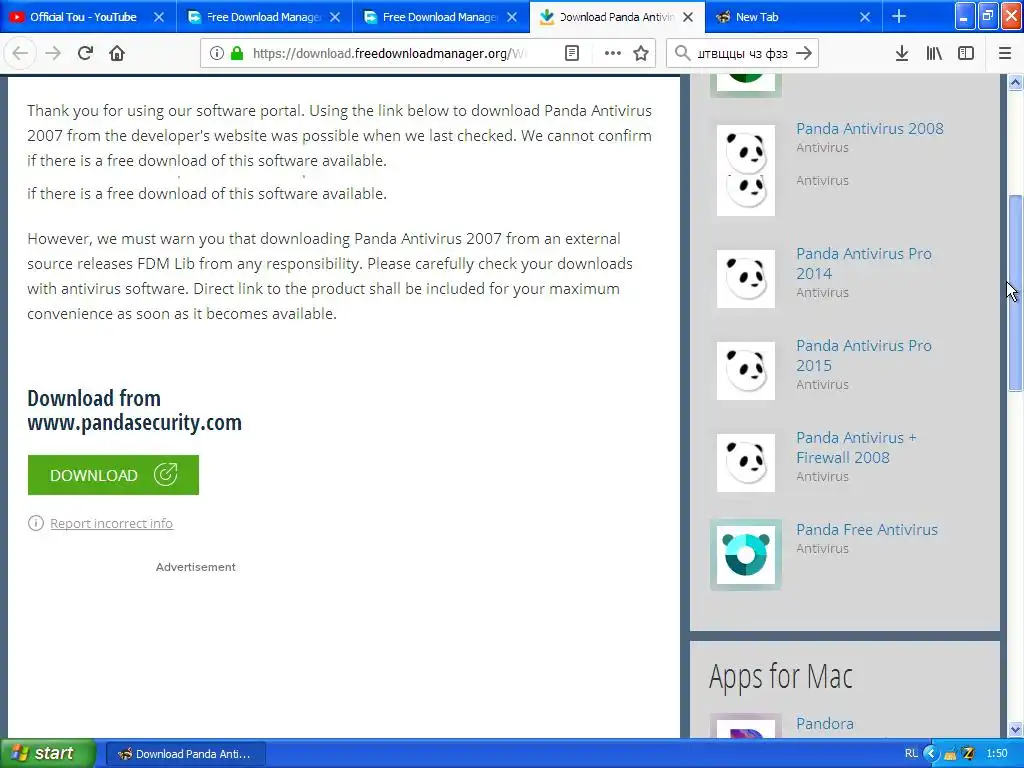
Task: Click the Panda Antivirus 2008 panda thumbnail
Action: [746, 170]
